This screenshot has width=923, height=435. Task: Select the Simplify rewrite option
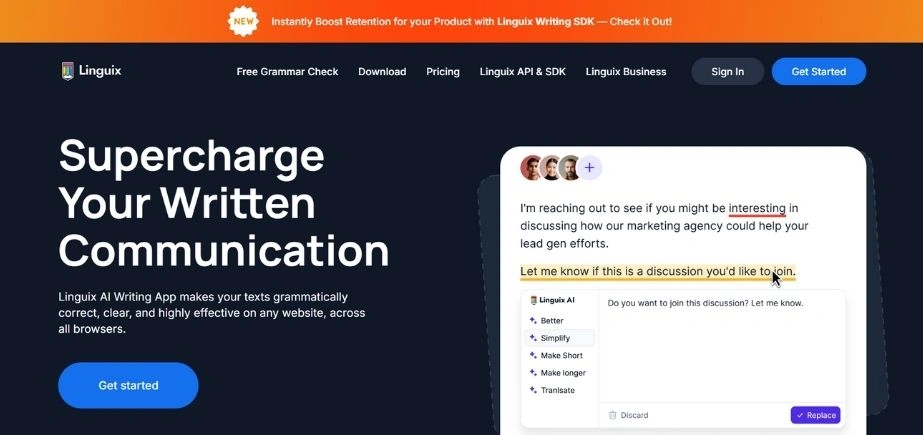click(x=559, y=338)
